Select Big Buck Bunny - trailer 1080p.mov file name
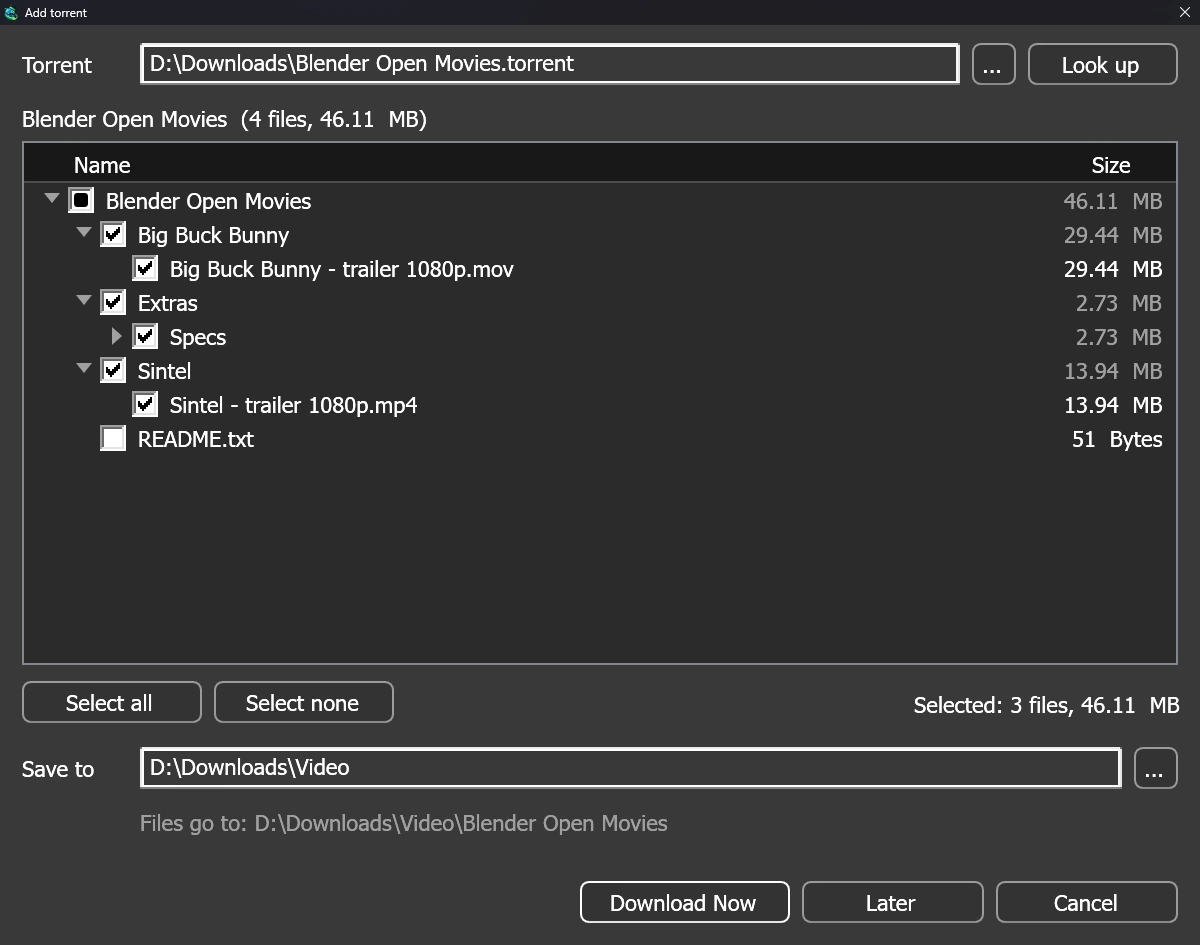This screenshot has width=1200, height=945. click(x=341, y=269)
